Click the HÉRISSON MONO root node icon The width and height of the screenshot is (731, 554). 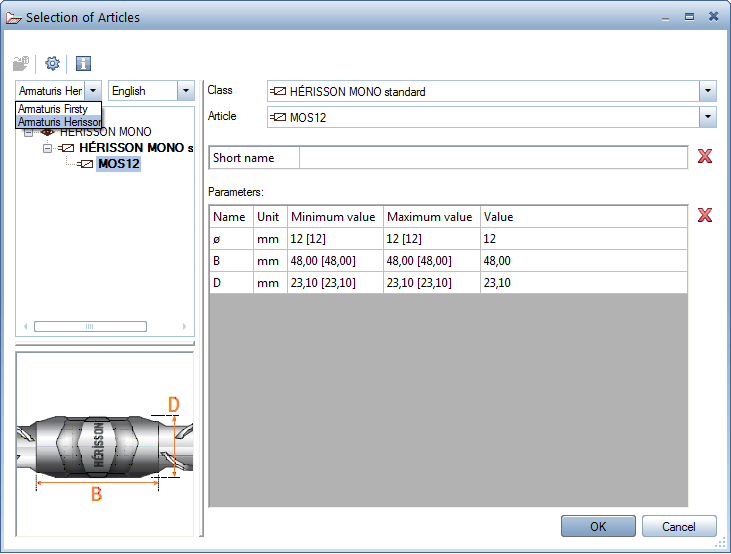[x=47, y=132]
